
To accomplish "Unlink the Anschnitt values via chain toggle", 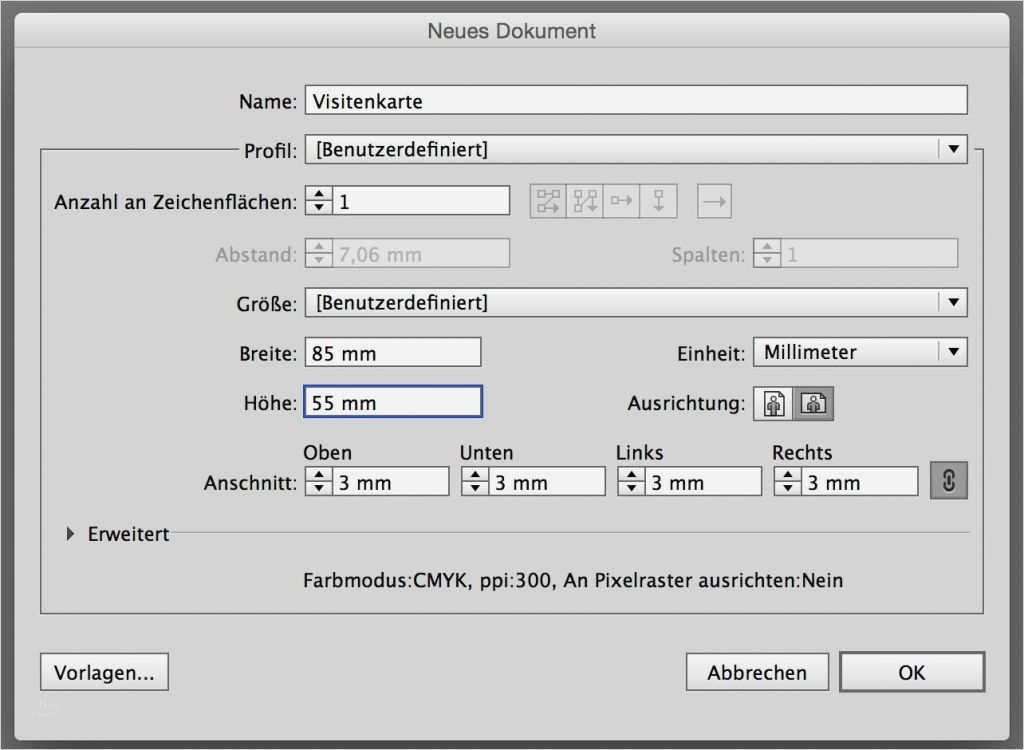I will (948, 480).
